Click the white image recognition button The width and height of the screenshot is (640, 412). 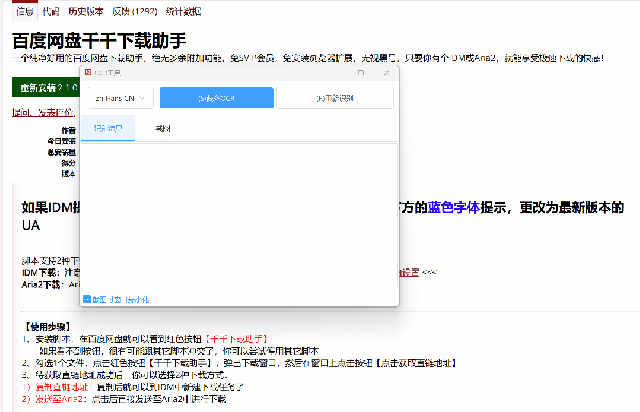point(335,98)
